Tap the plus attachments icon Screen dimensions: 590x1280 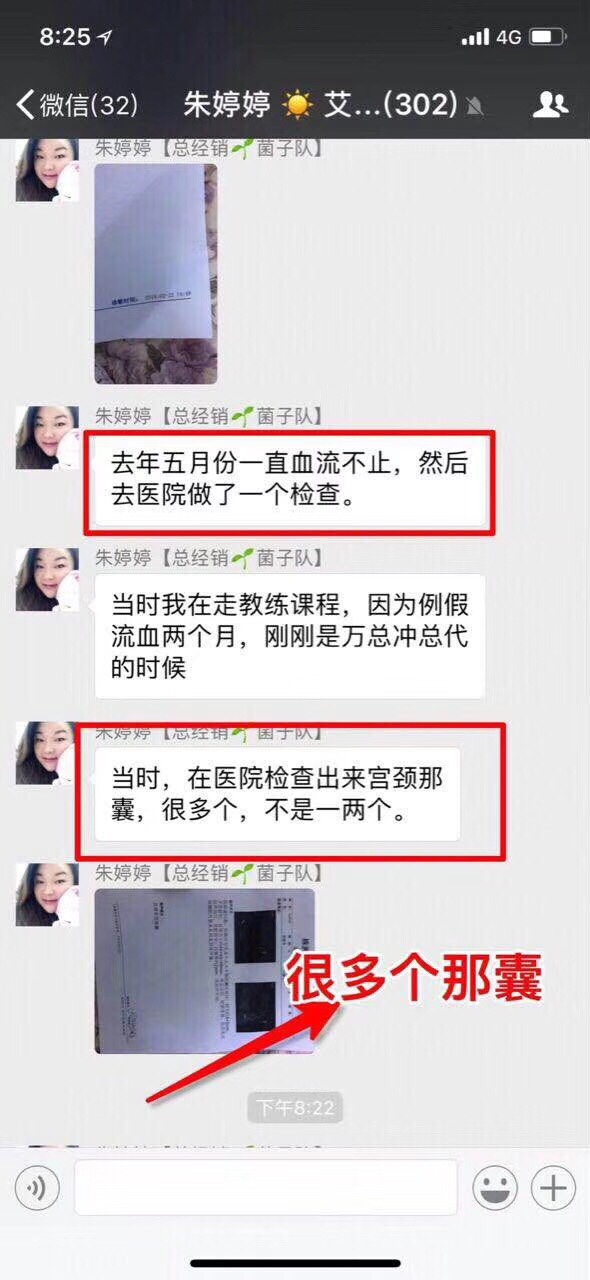553,1188
